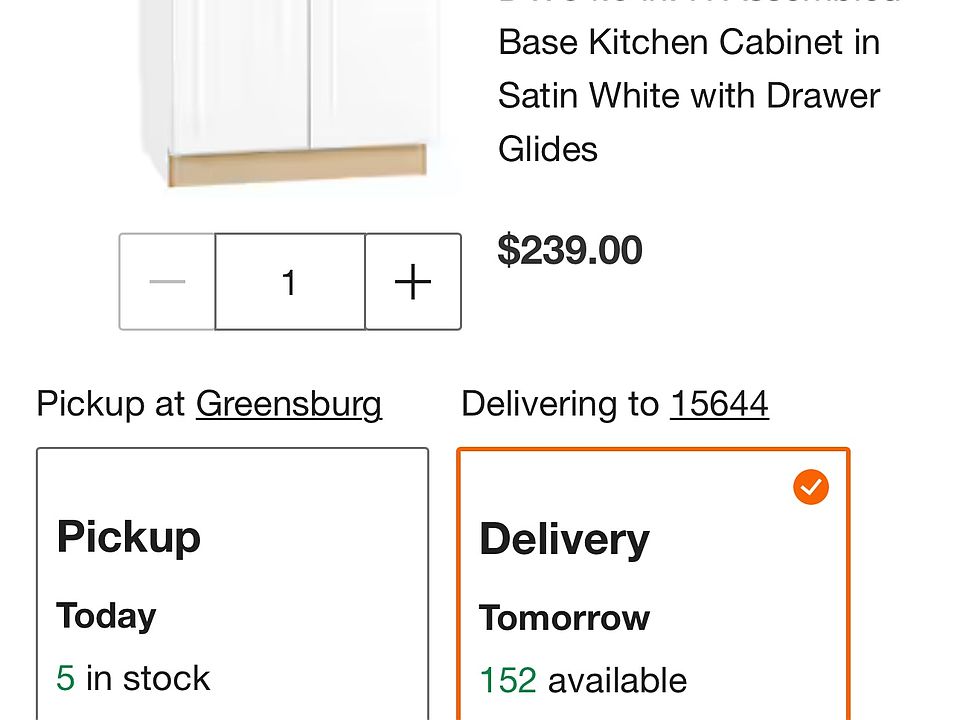This screenshot has width=960, height=720.
Task: Decrease quantity with the minus button
Action: point(167,282)
